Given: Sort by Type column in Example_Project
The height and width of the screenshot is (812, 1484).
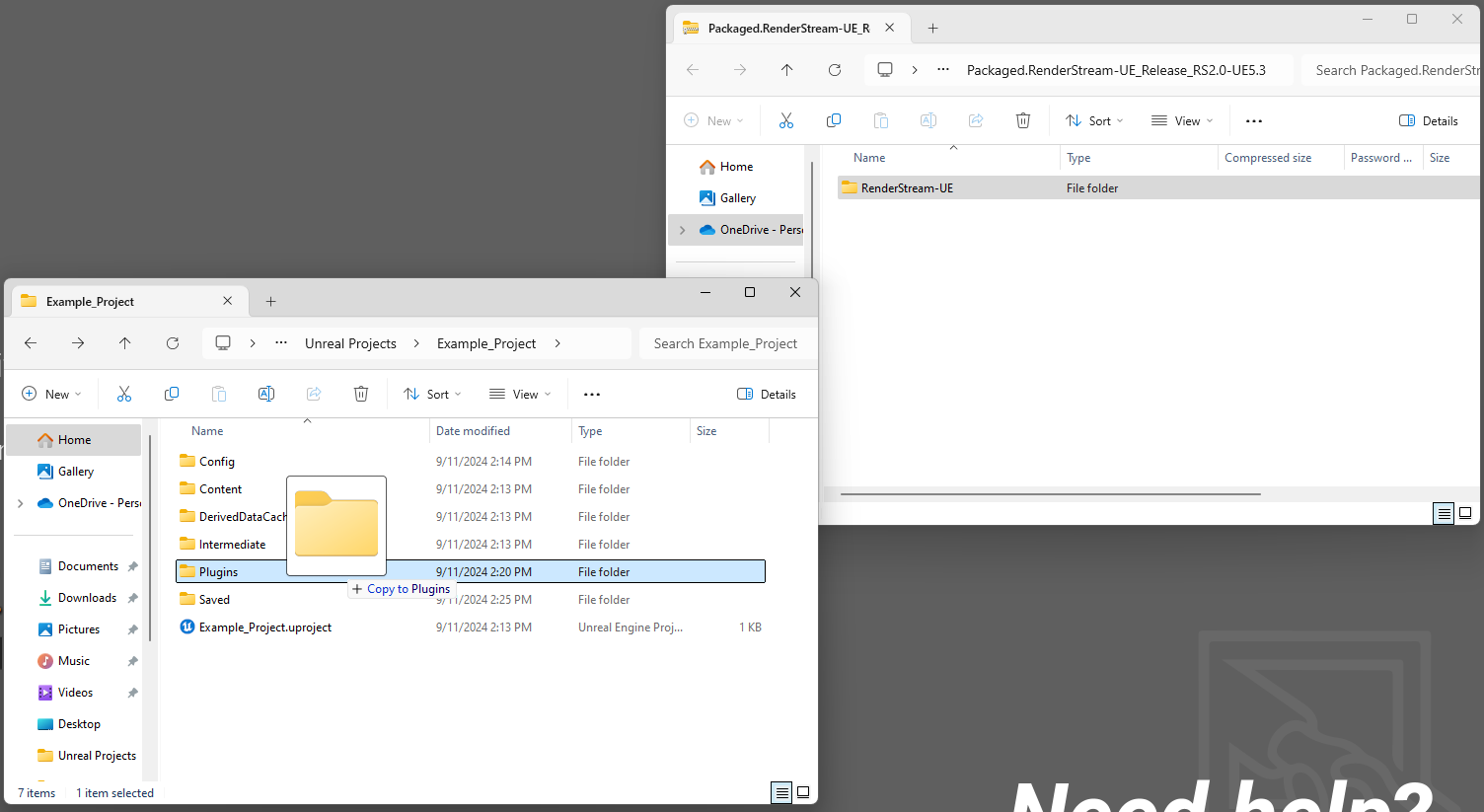Looking at the screenshot, I should click(631, 431).
